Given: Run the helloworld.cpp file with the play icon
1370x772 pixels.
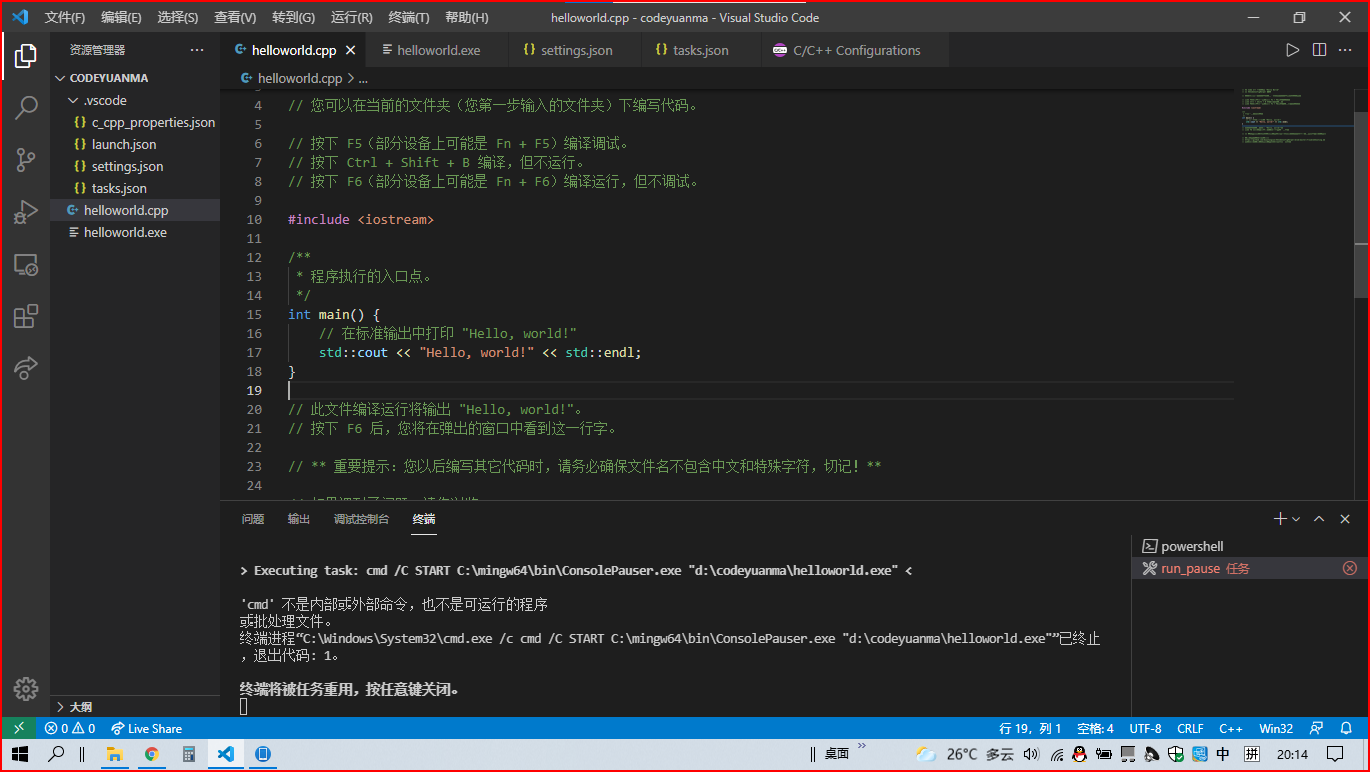Looking at the screenshot, I should click(1292, 48).
